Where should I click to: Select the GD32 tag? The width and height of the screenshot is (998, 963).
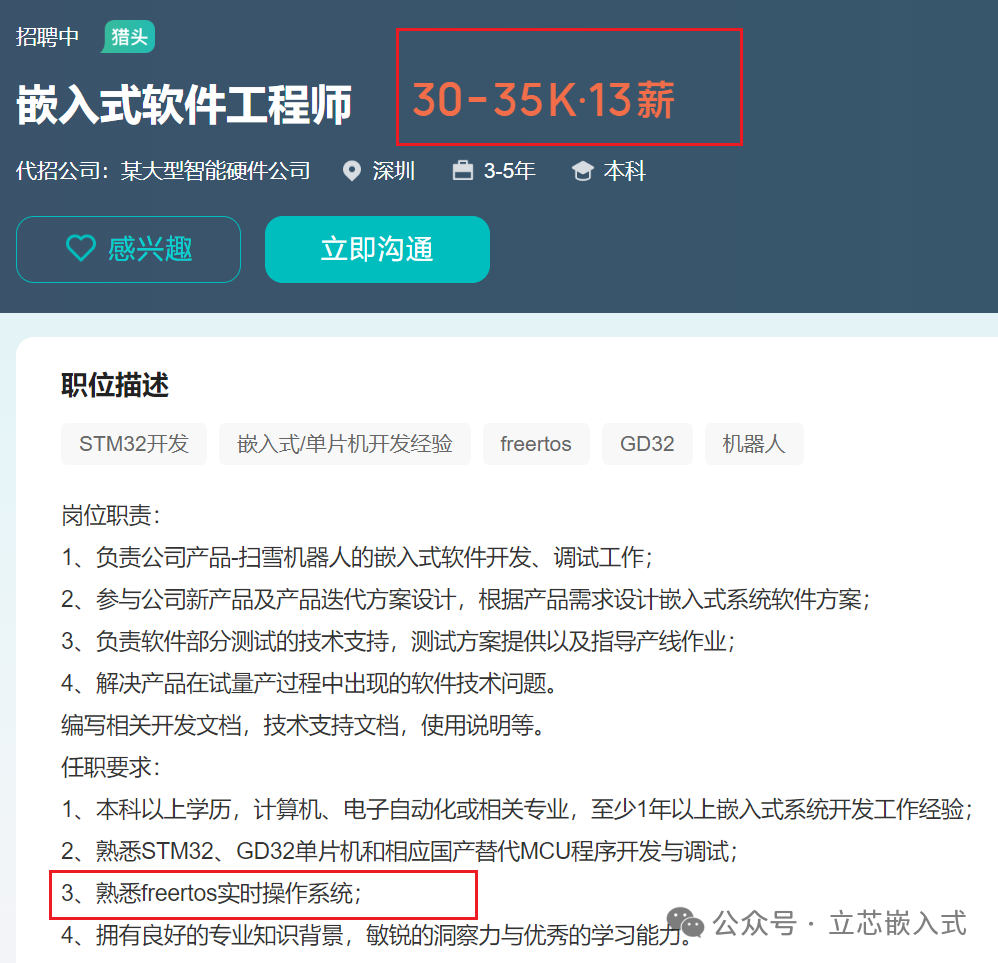click(x=647, y=444)
